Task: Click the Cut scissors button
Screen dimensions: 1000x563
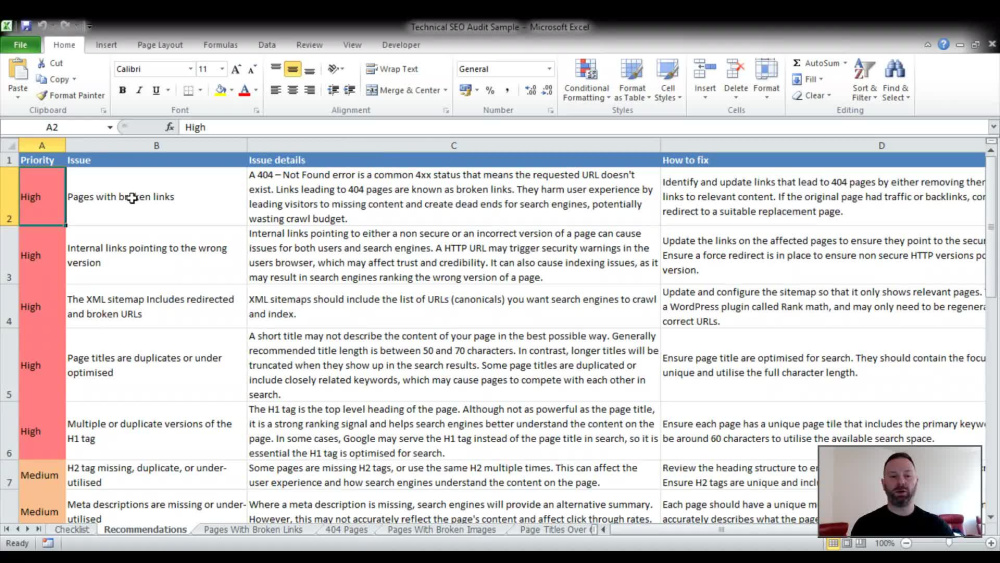Action: [50, 63]
